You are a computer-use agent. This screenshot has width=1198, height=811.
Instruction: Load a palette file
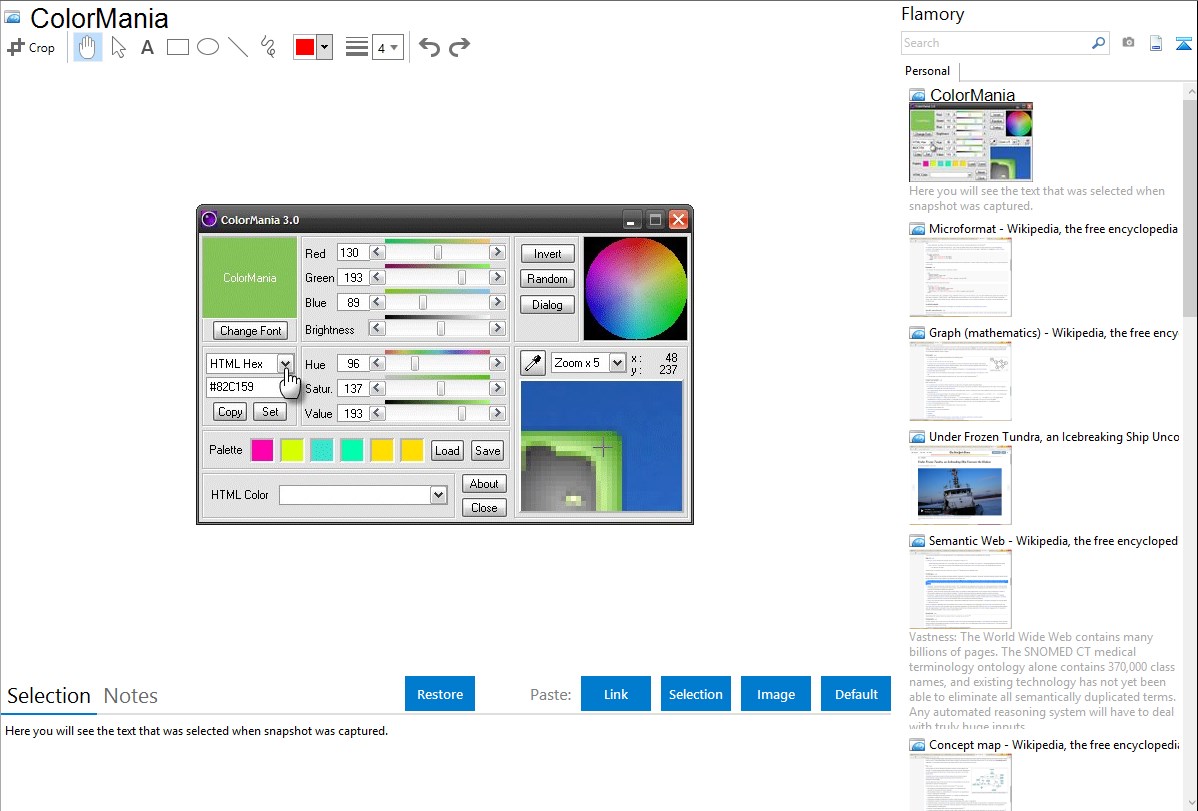pyautogui.click(x=447, y=450)
